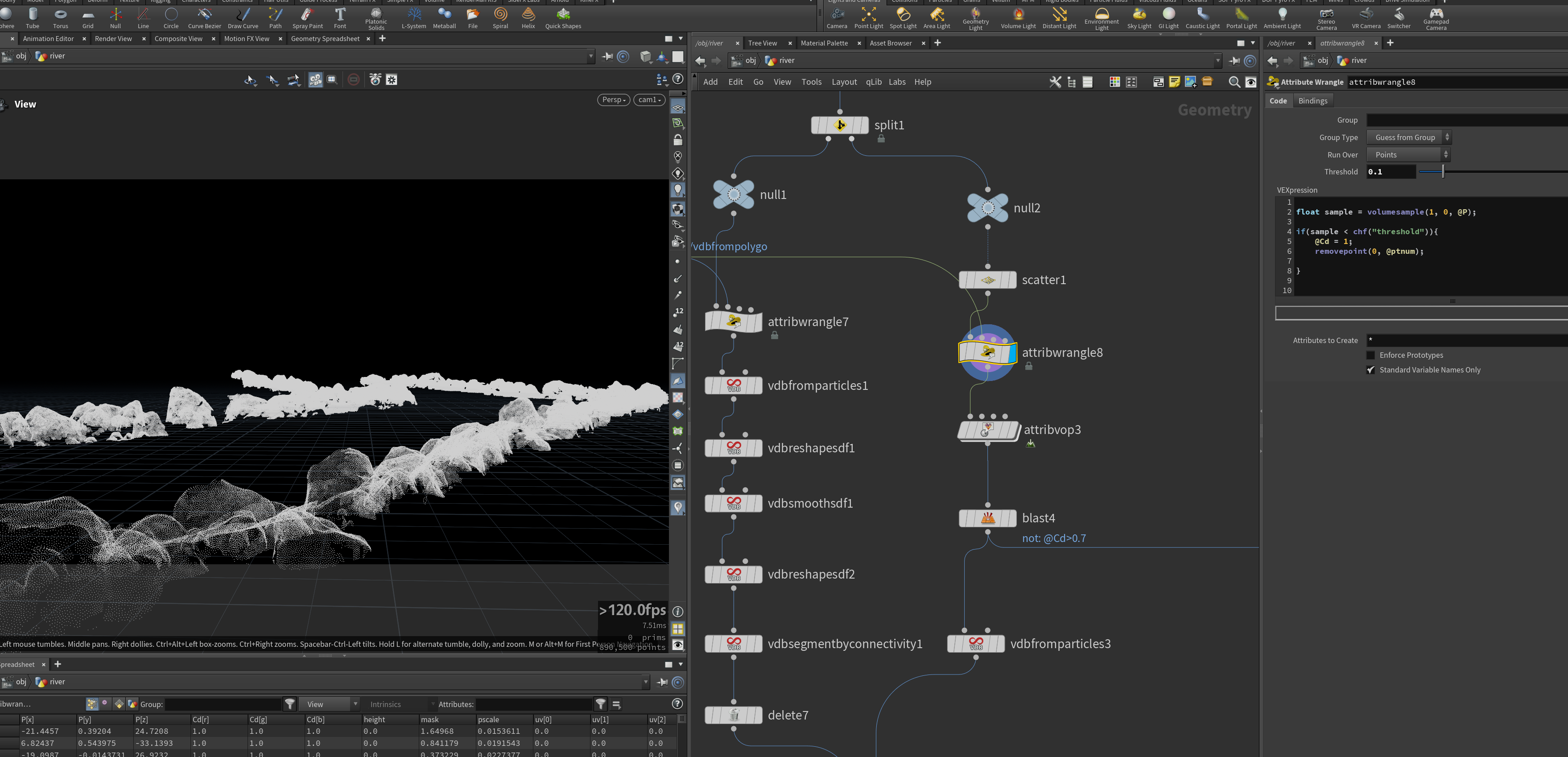Select the Torus shelf tool
1568x757 pixels.
(60, 18)
